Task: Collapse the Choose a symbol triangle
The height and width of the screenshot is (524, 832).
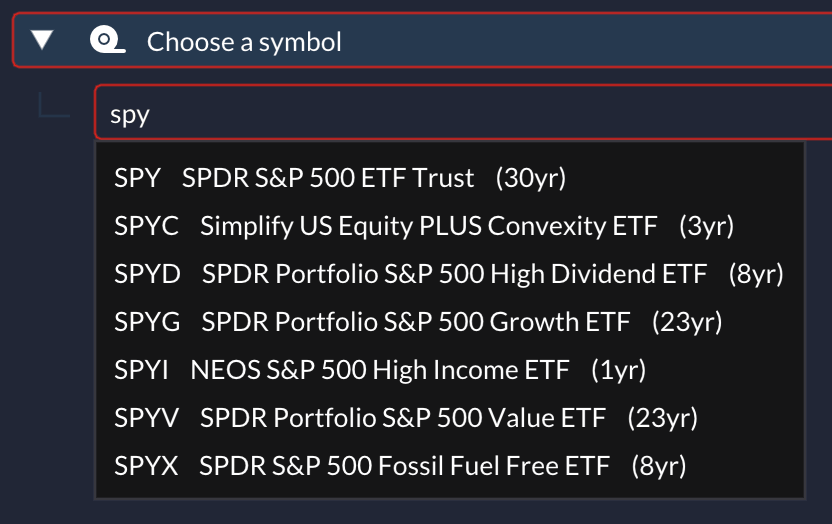Action: (42, 40)
